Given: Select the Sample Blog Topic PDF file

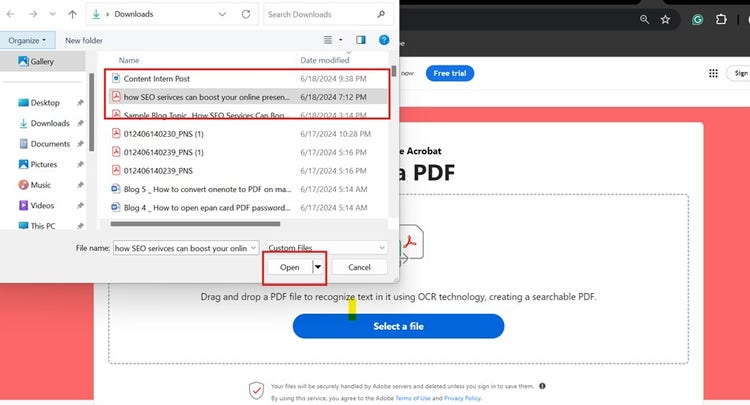Looking at the screenshot, I should (x=248, y=115).
